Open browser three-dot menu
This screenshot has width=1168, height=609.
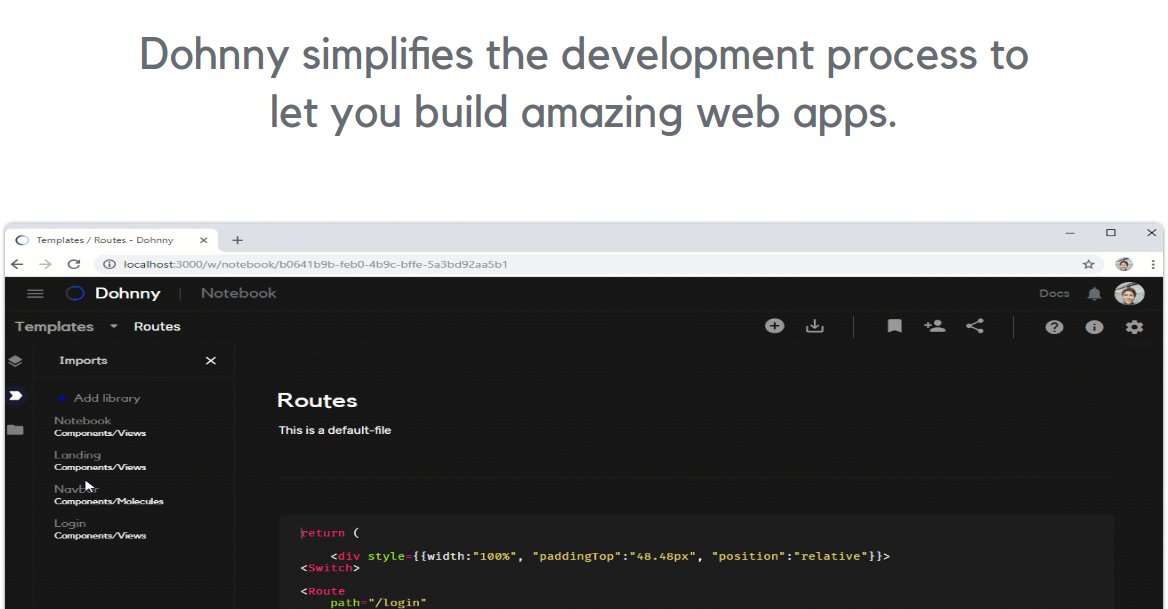(x=1153, y=264)
